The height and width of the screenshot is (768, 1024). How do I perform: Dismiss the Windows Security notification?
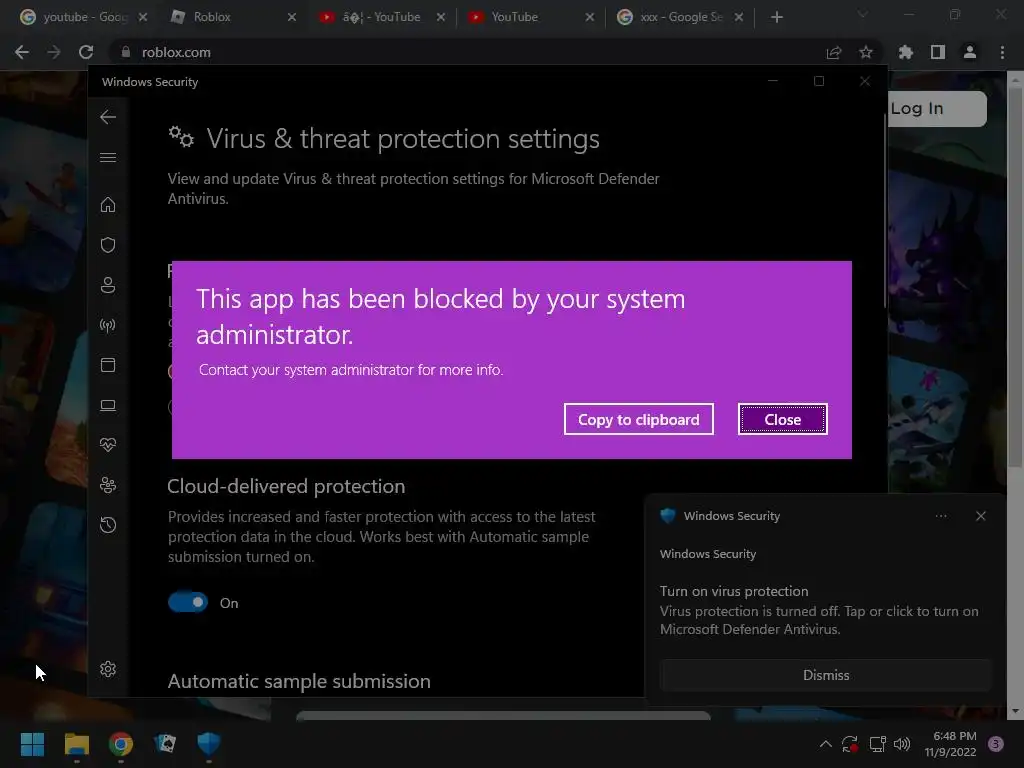825,675
